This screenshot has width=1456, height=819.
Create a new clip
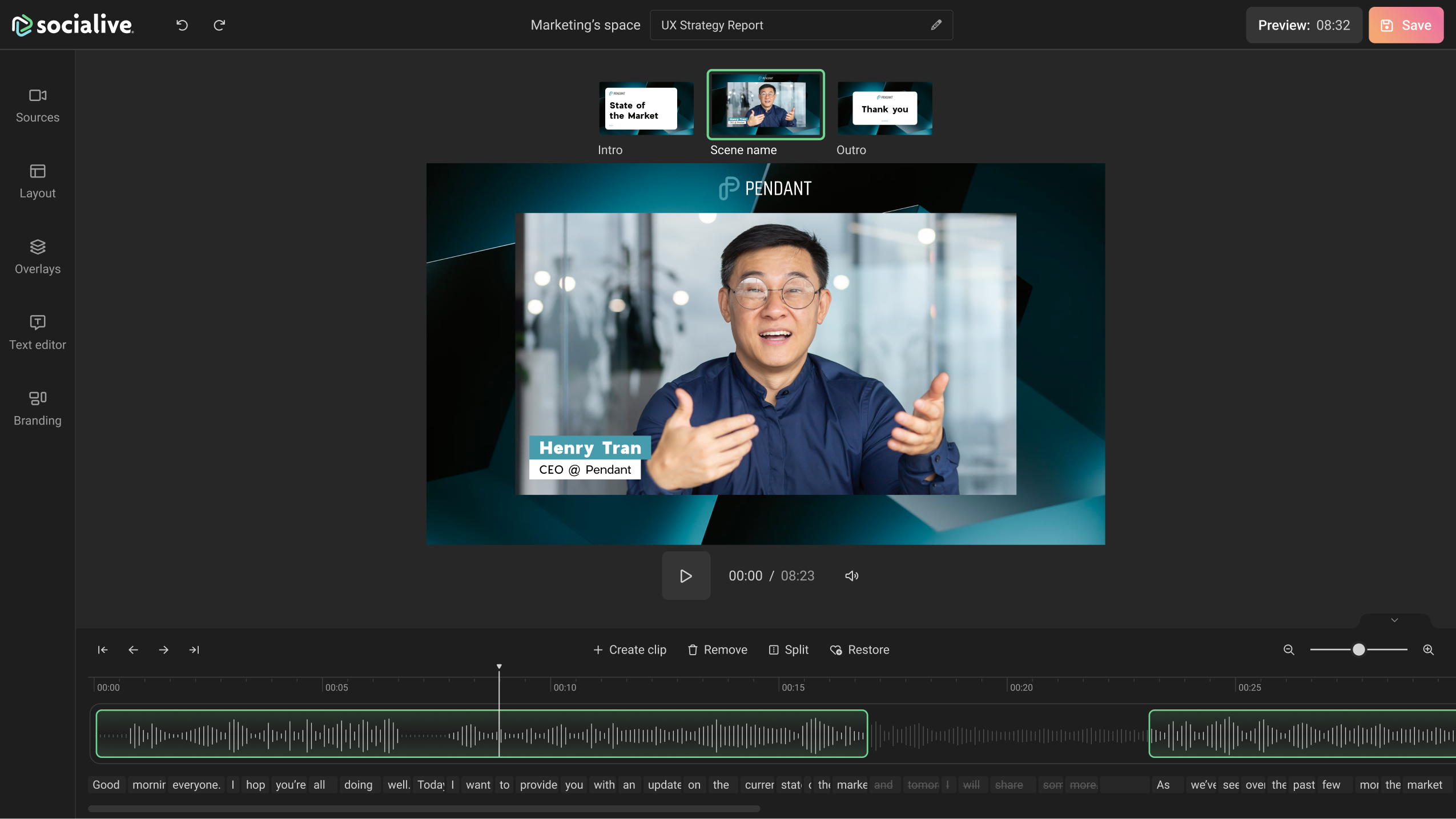(x=629, y=649)
